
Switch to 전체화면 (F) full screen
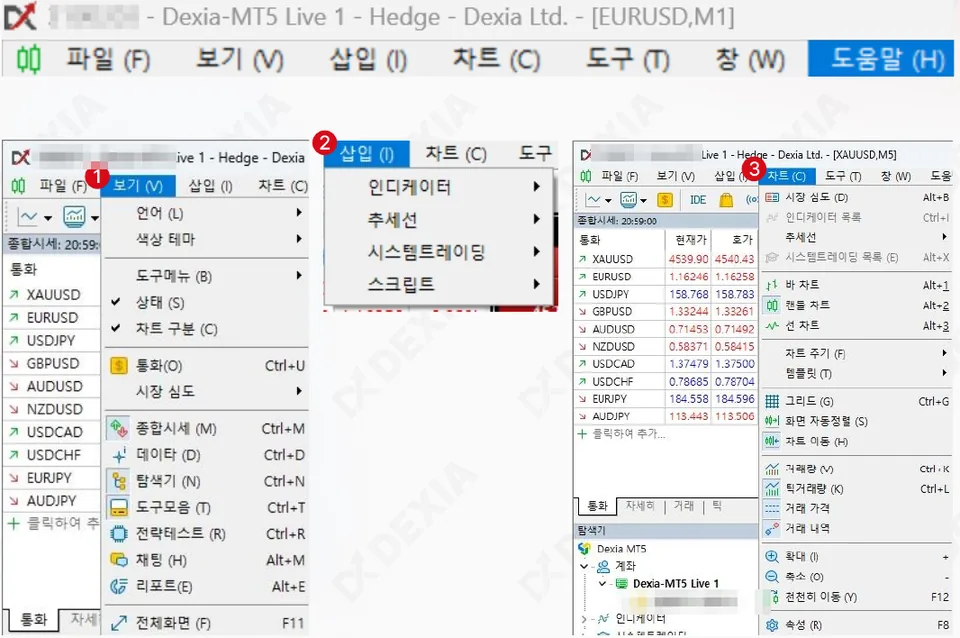pos(206,623)
